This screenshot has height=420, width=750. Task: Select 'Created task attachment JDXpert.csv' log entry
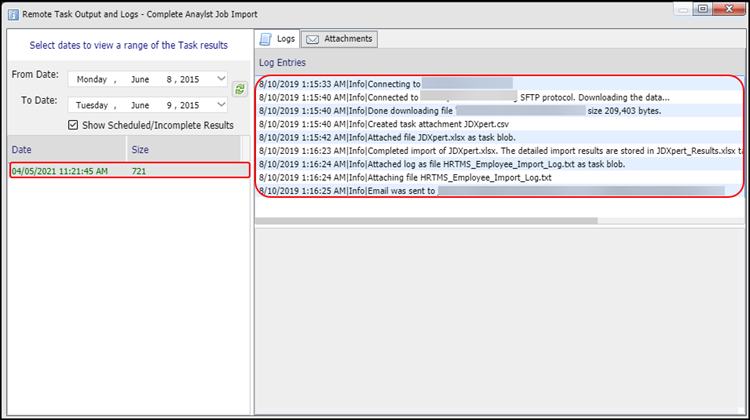(x=499, y=124)
